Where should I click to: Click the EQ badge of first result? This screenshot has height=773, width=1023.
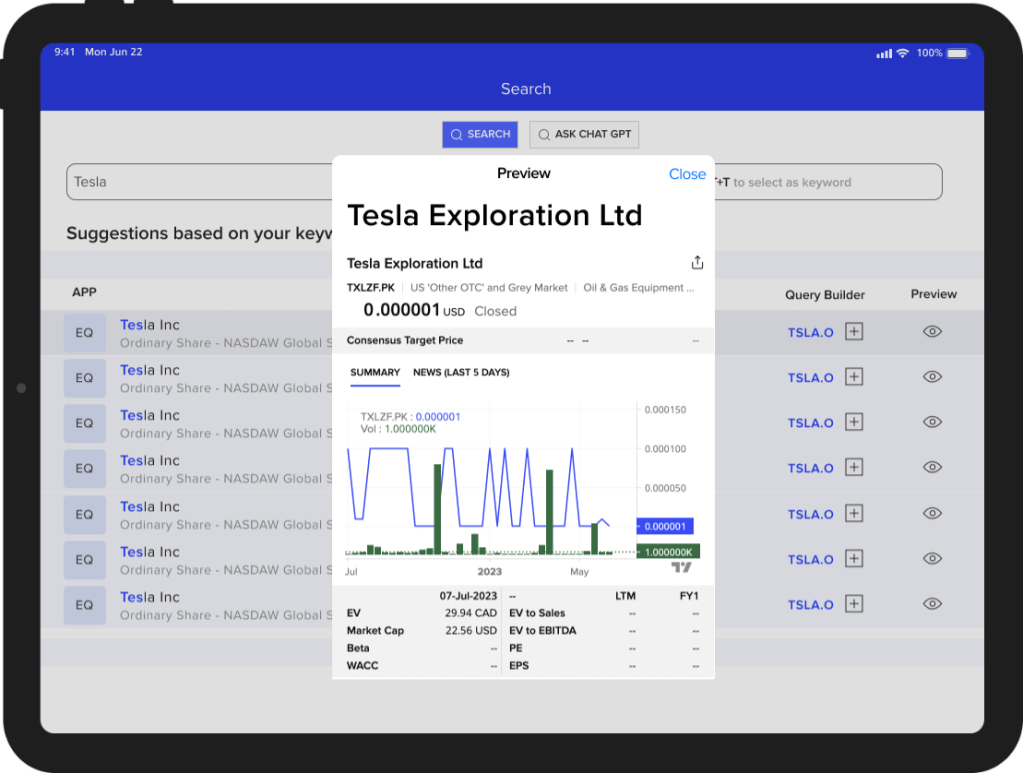(x=84, y=332)
